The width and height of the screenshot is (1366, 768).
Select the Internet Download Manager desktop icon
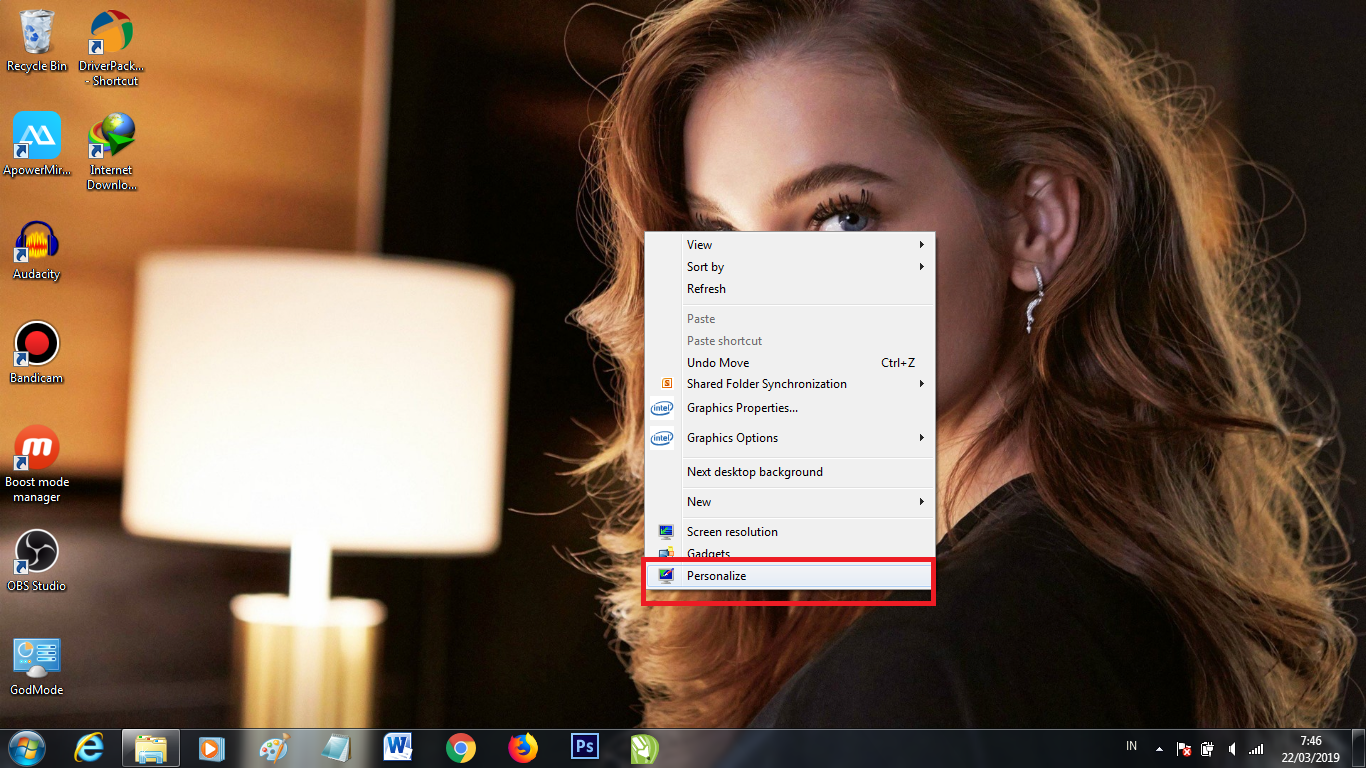(111, 151)
